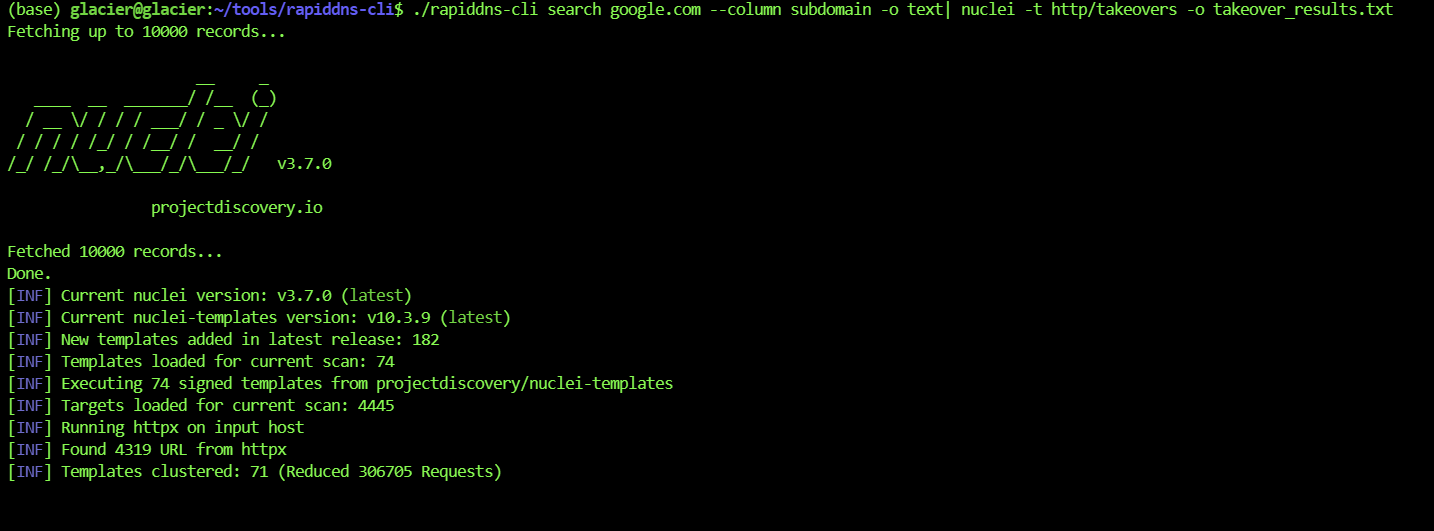Click the "Done." output line
The width and height of the screenshot is (1434, 531).
pyautogui.click(x=29, y=273)
